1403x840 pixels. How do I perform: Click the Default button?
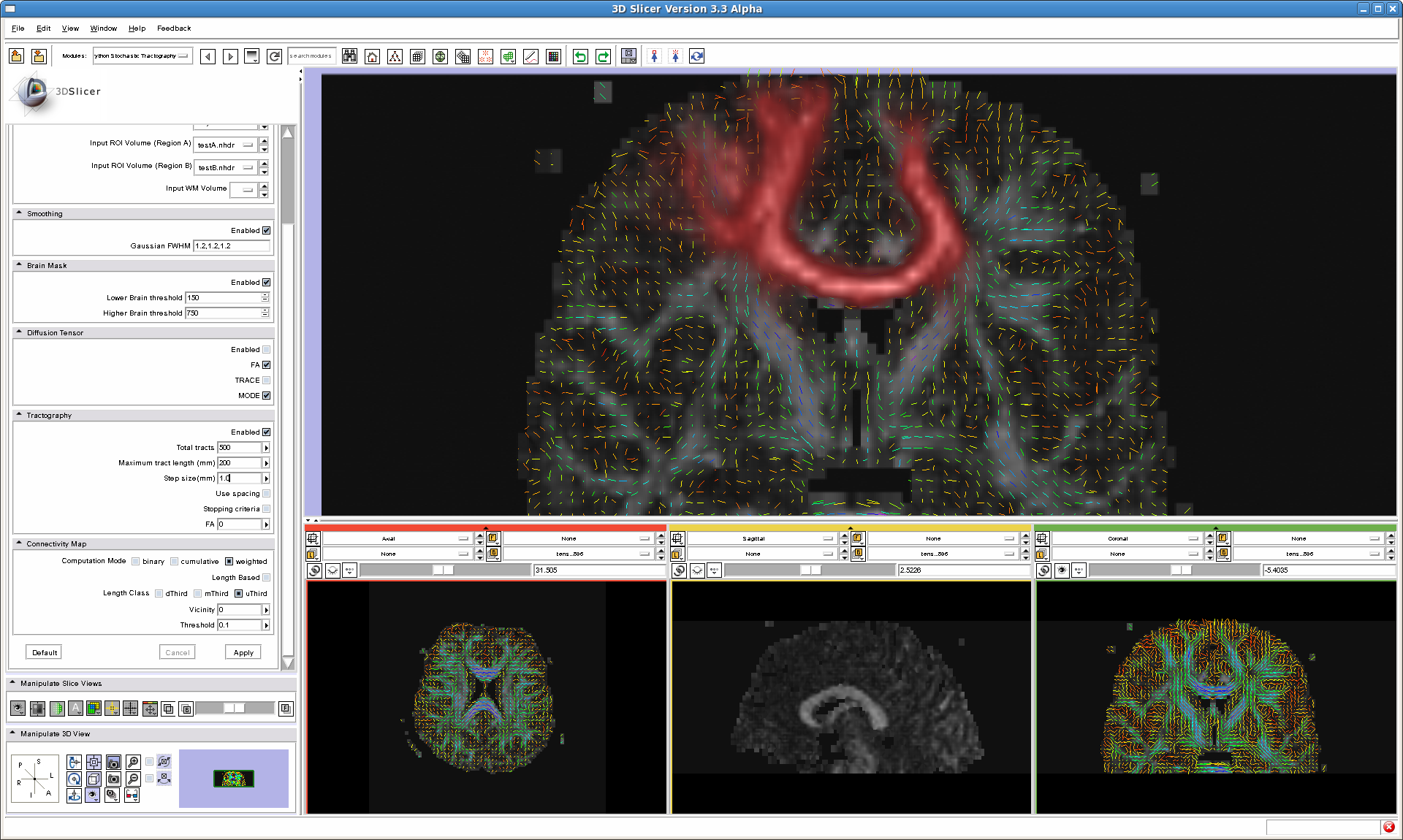click(44, 652)
